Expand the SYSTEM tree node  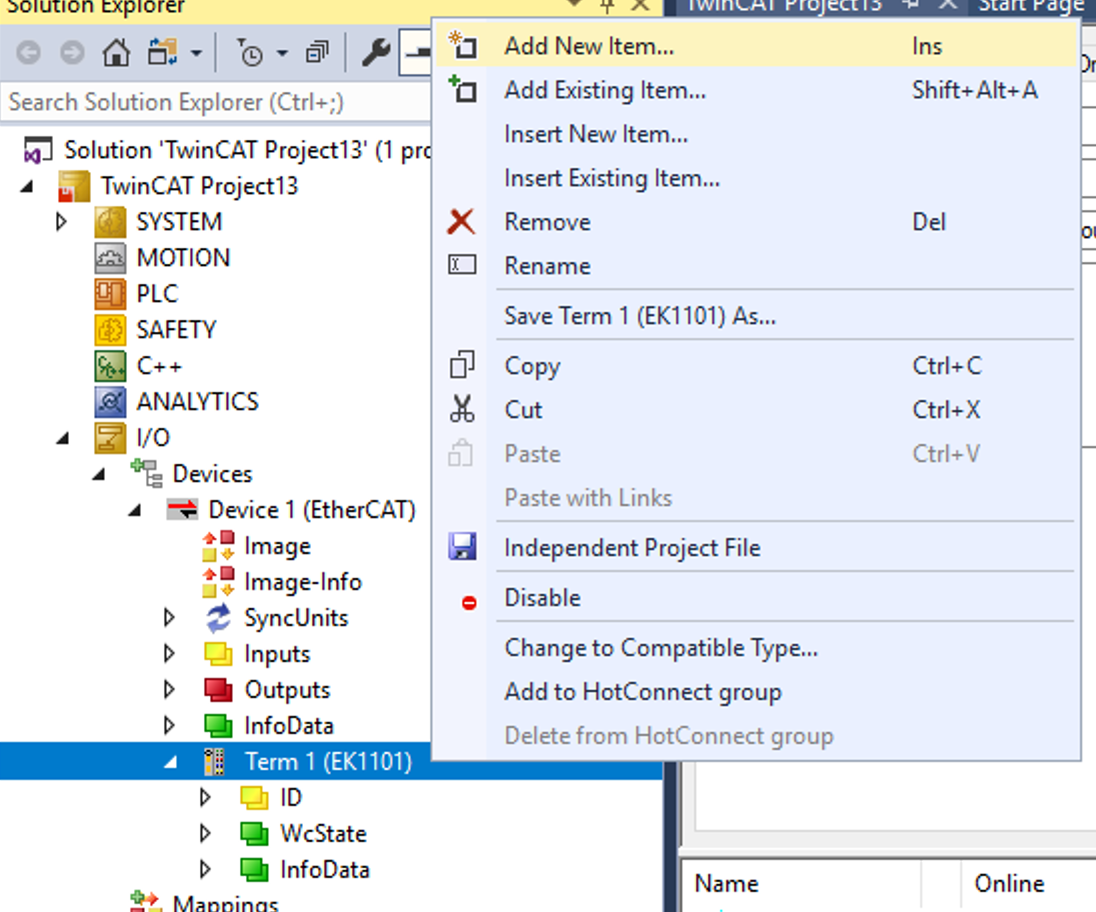click(x=62, y=222)
